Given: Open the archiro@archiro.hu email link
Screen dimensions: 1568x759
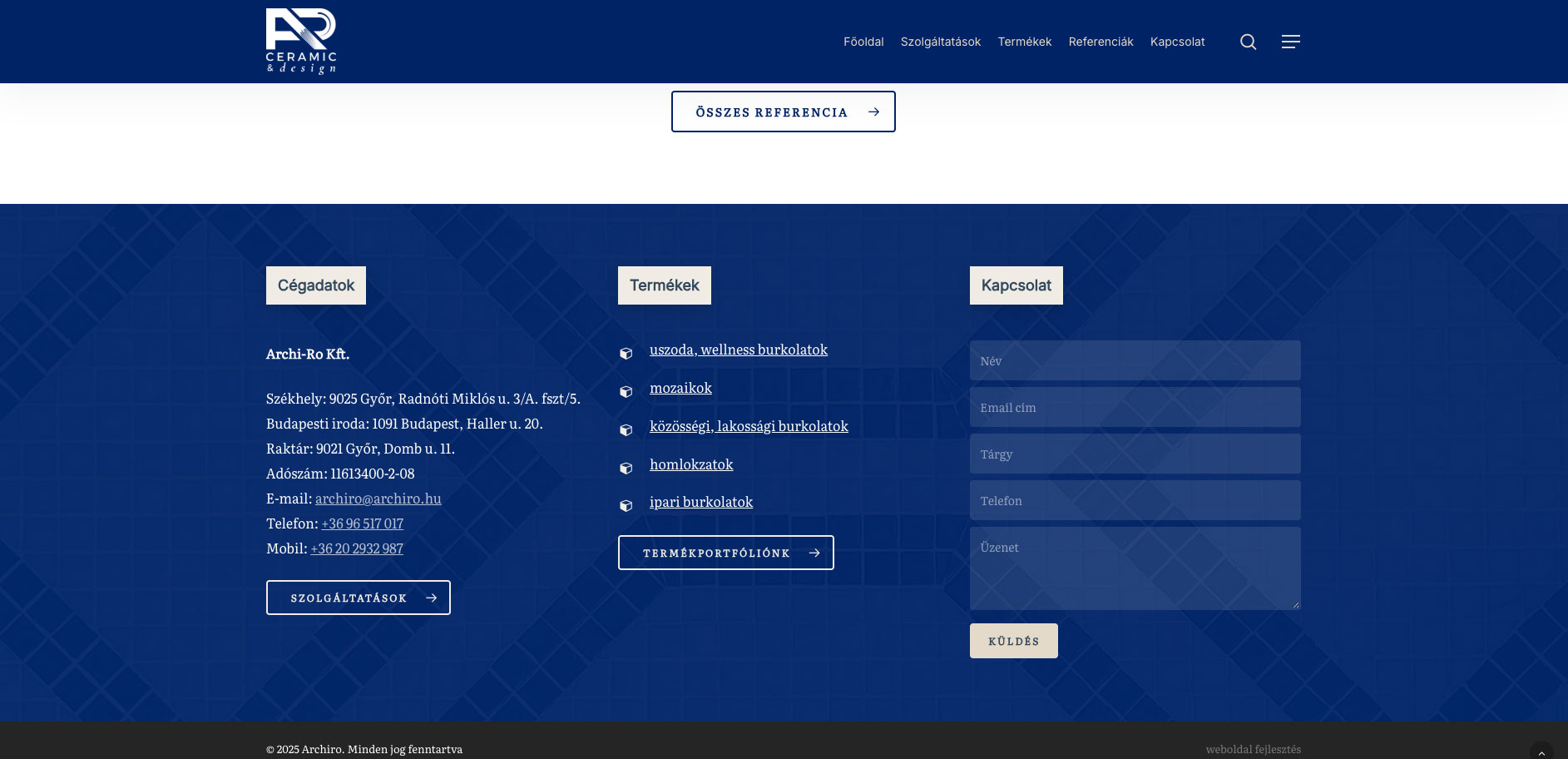Looking at the screenshot, I should point(378,499).
